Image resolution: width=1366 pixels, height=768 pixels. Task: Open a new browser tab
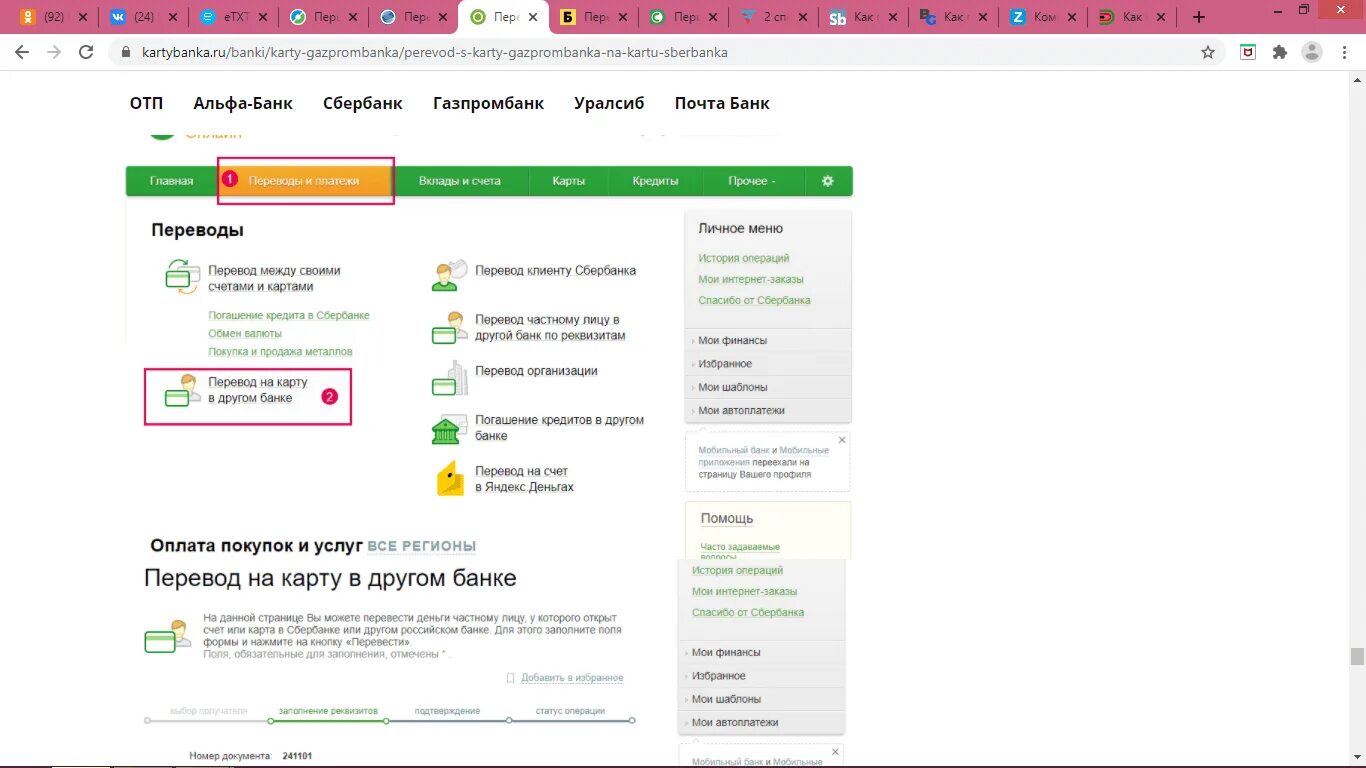coord(1199,17)
